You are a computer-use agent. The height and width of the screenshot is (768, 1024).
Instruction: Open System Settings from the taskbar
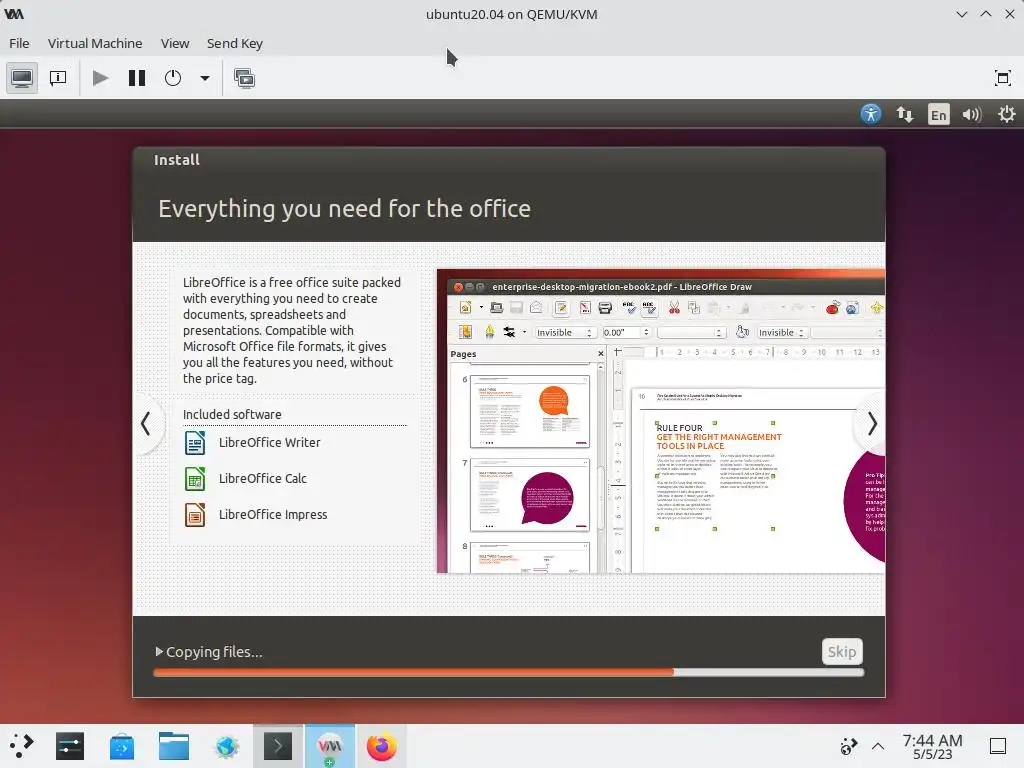tap(70, 746)
